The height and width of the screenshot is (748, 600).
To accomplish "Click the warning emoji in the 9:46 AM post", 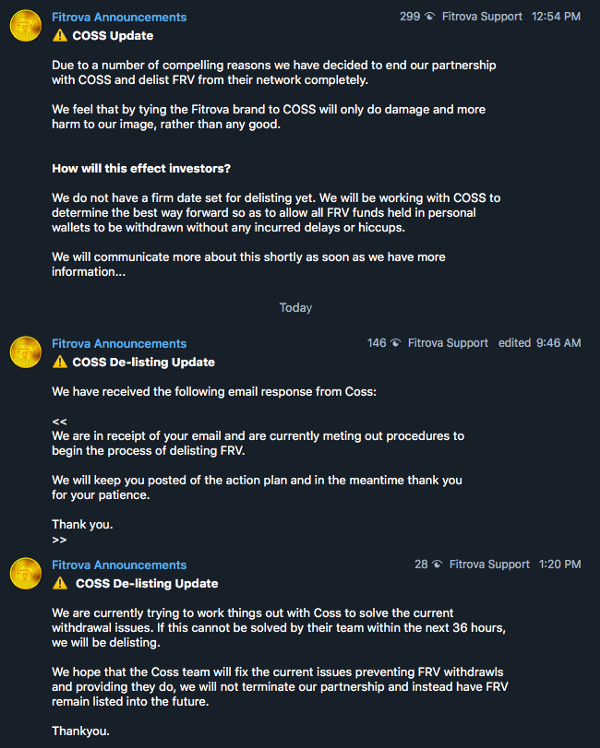I will 60,362.
